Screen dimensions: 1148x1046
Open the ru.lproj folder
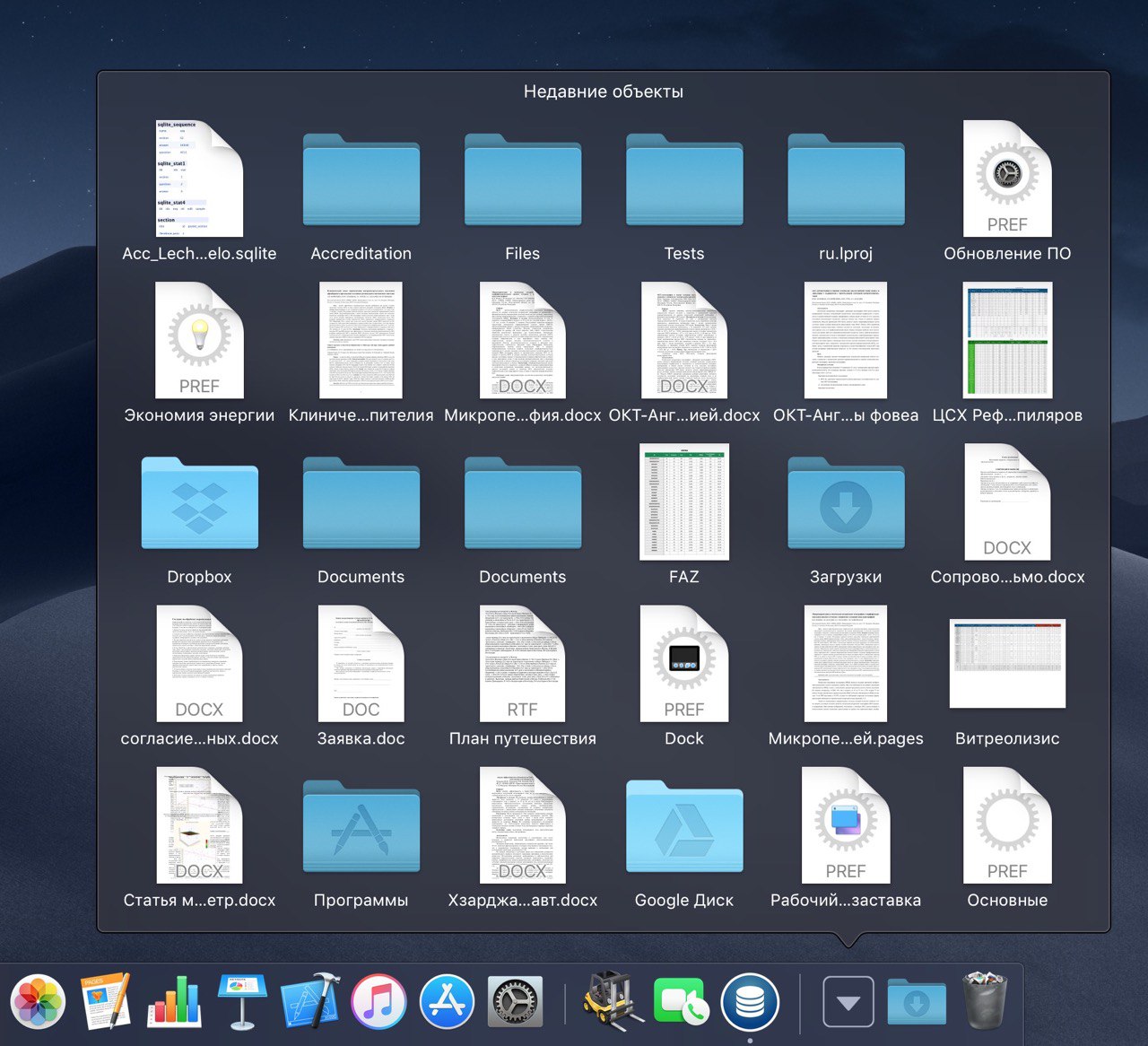[845, 179]
